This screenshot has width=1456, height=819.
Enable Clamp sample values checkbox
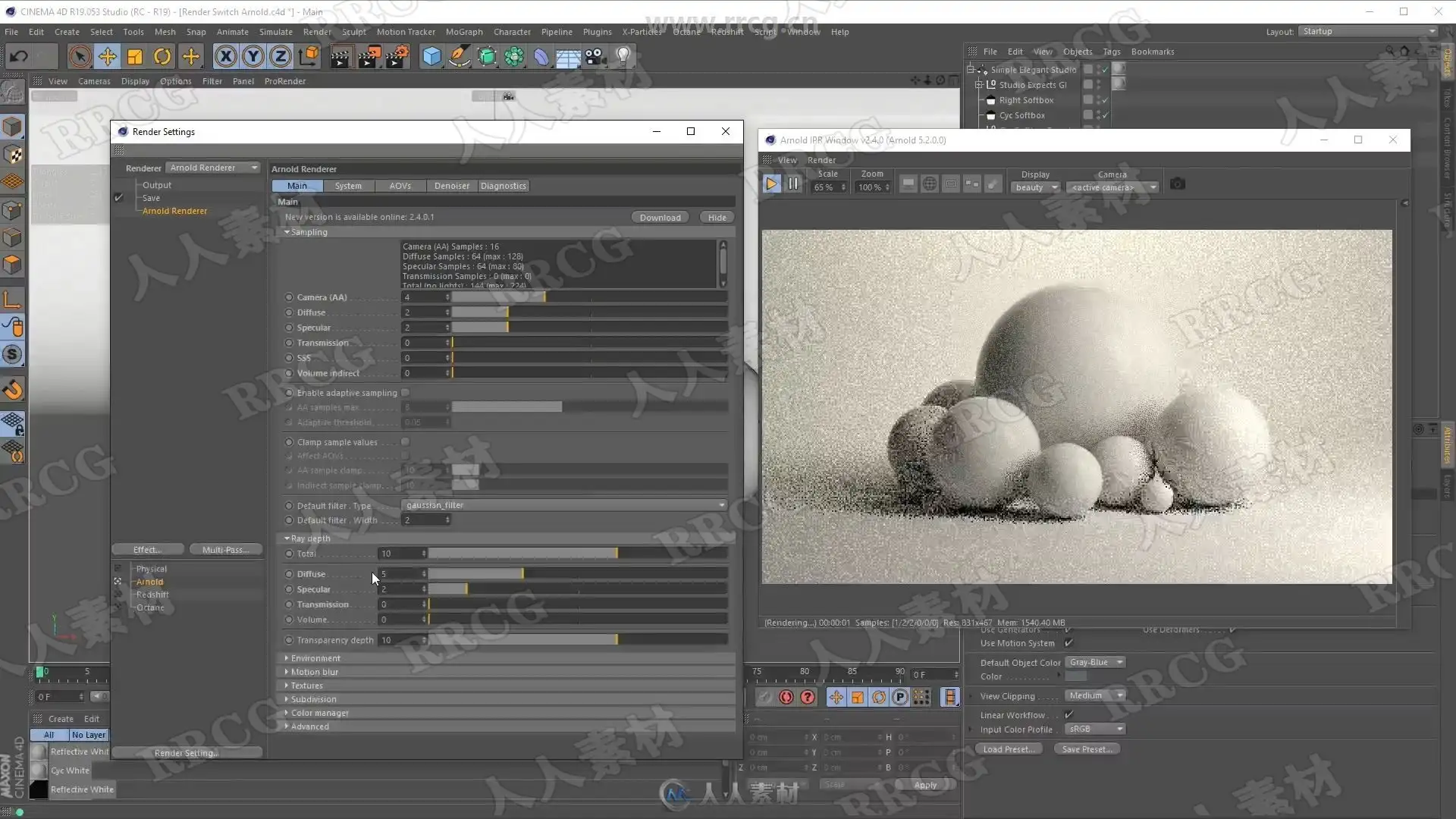(406, 442)
